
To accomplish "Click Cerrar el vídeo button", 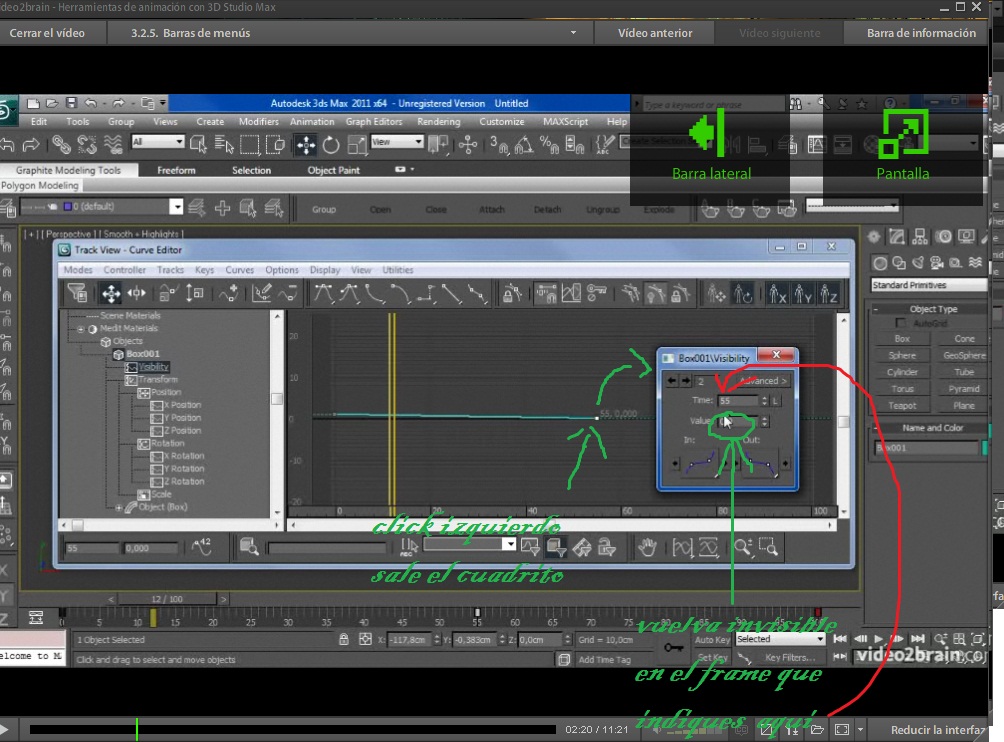I will 47,33.
